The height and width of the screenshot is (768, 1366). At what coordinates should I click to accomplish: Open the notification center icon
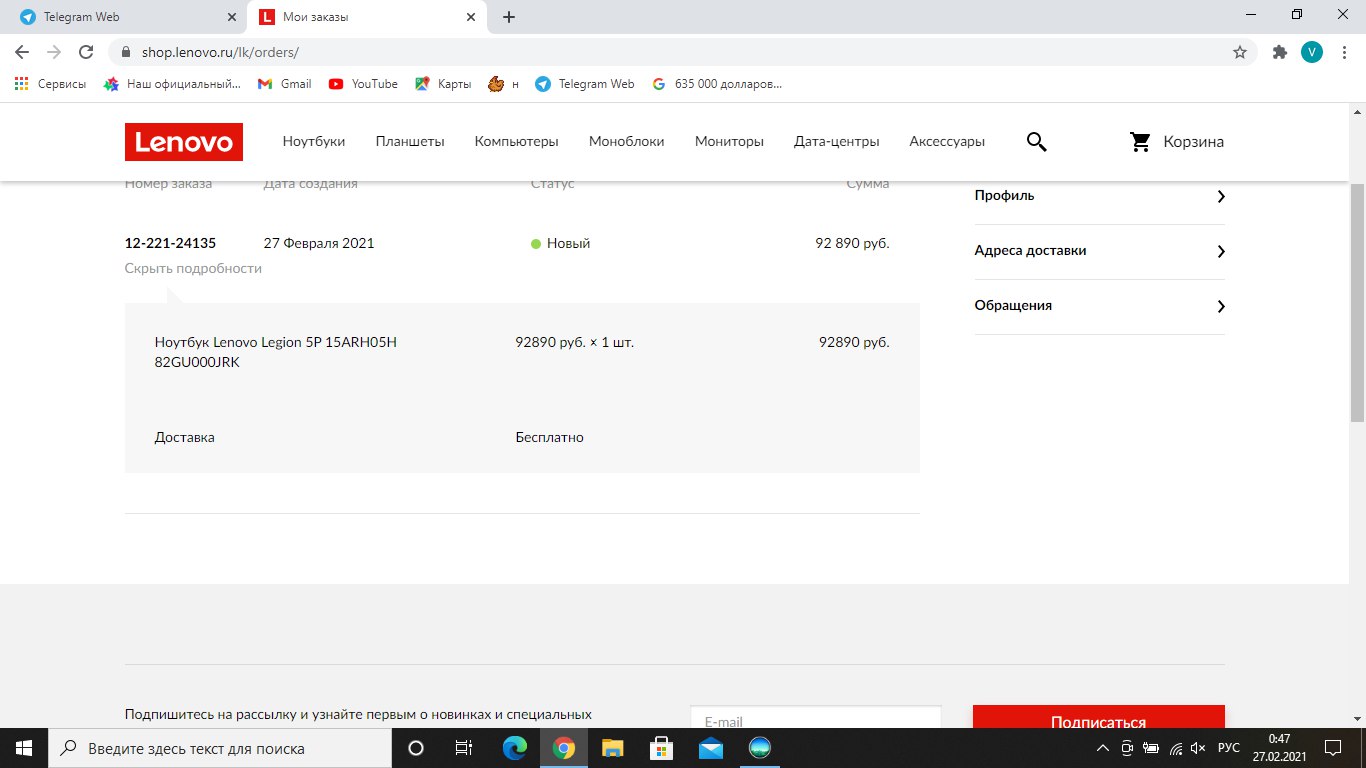(1332, 748)
